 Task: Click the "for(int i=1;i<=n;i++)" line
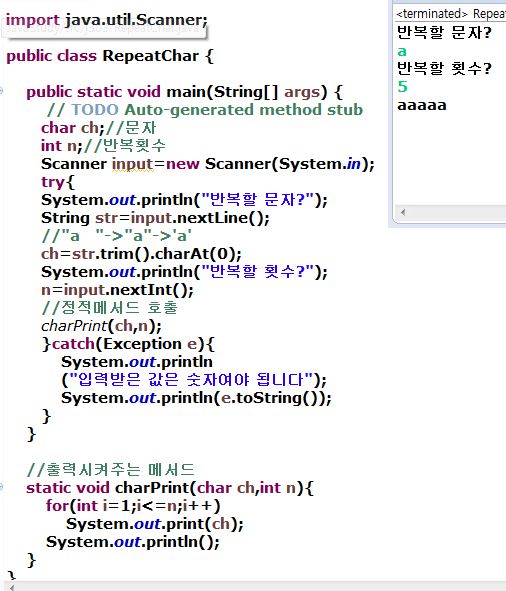(x=133, y=506)
